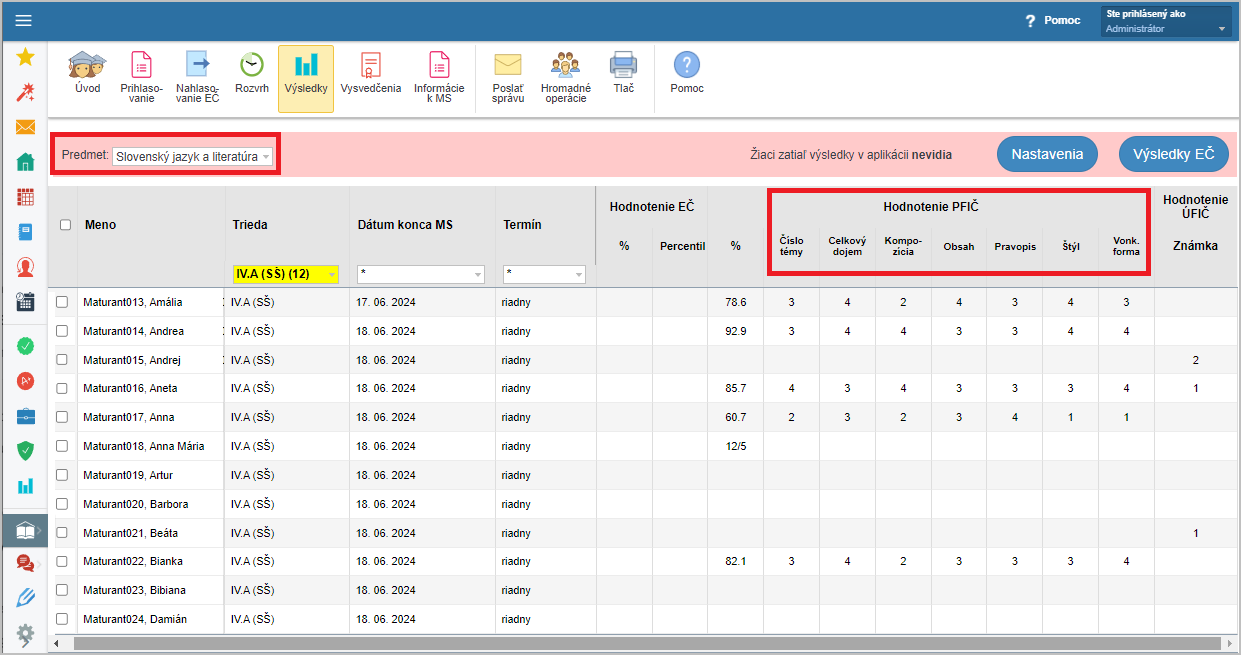Open the blue book sidebar icon
Screen dimensions: 1241x655
(26, 232)
